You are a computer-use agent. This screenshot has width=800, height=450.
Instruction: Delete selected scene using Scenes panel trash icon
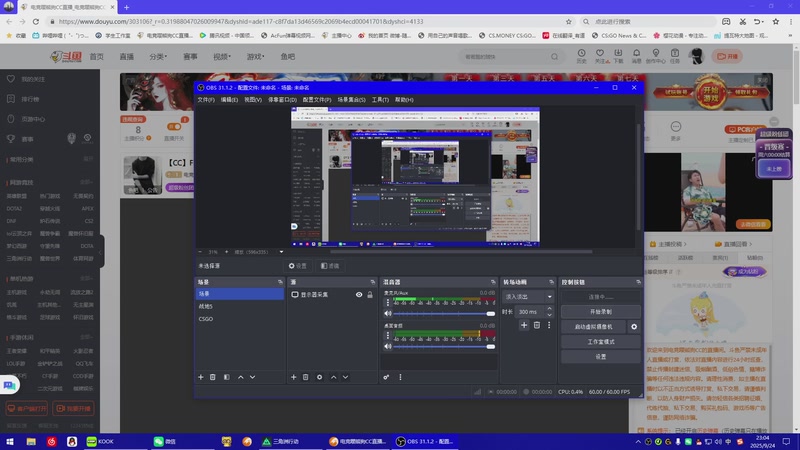213,377
